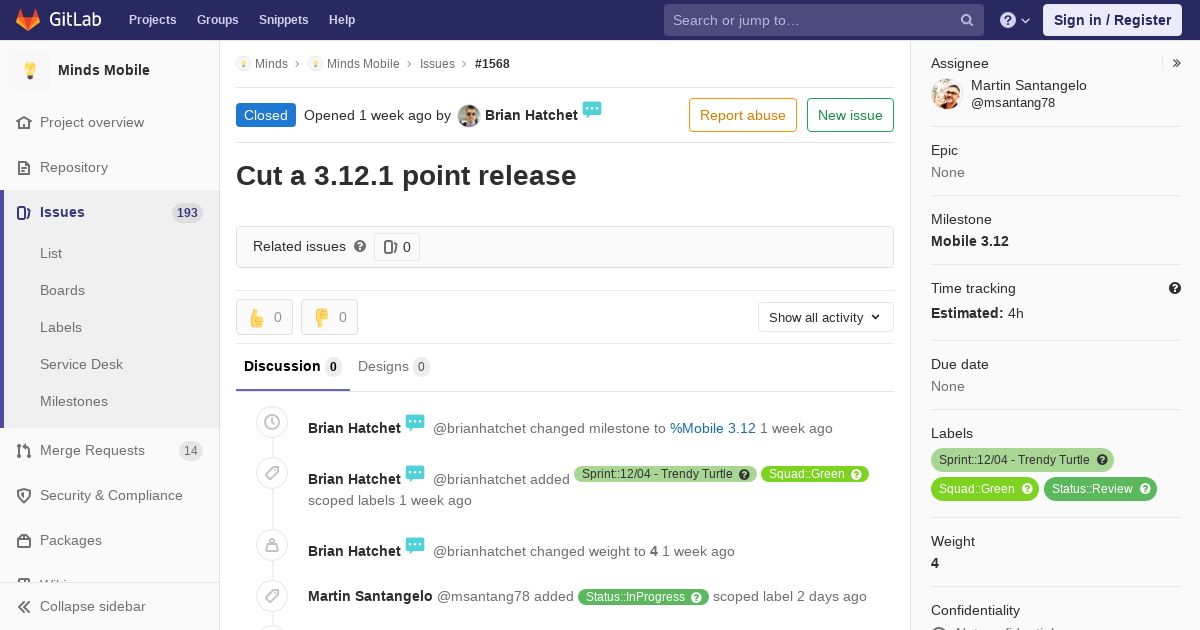This screenshot has width=1200, height=630.
Task: Click the Report abuse button
Action: coord(743,115)
